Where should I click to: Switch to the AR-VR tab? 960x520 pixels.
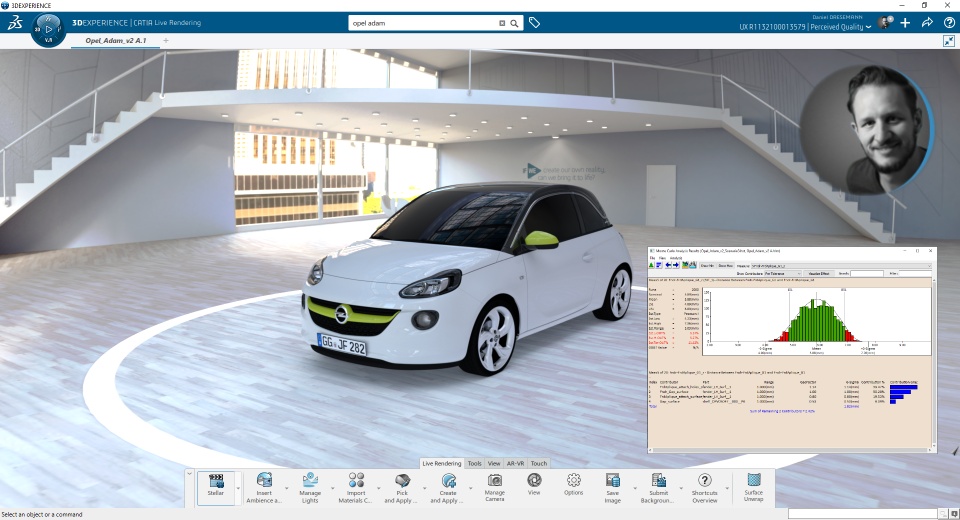coord(516,464)
